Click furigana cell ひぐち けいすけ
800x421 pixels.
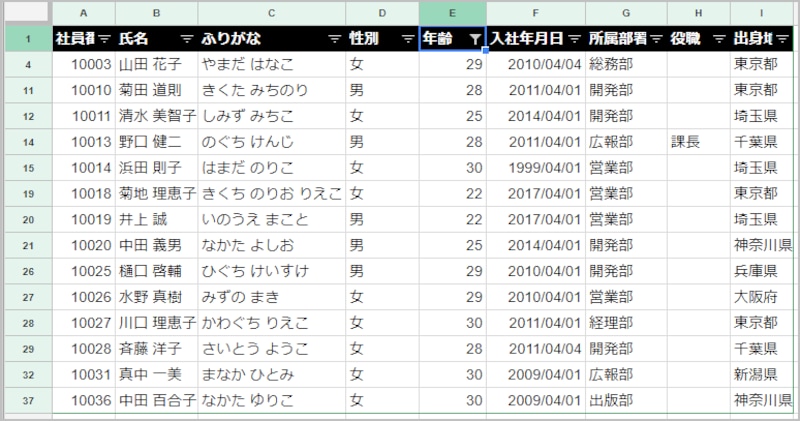(x=271, y=271)
